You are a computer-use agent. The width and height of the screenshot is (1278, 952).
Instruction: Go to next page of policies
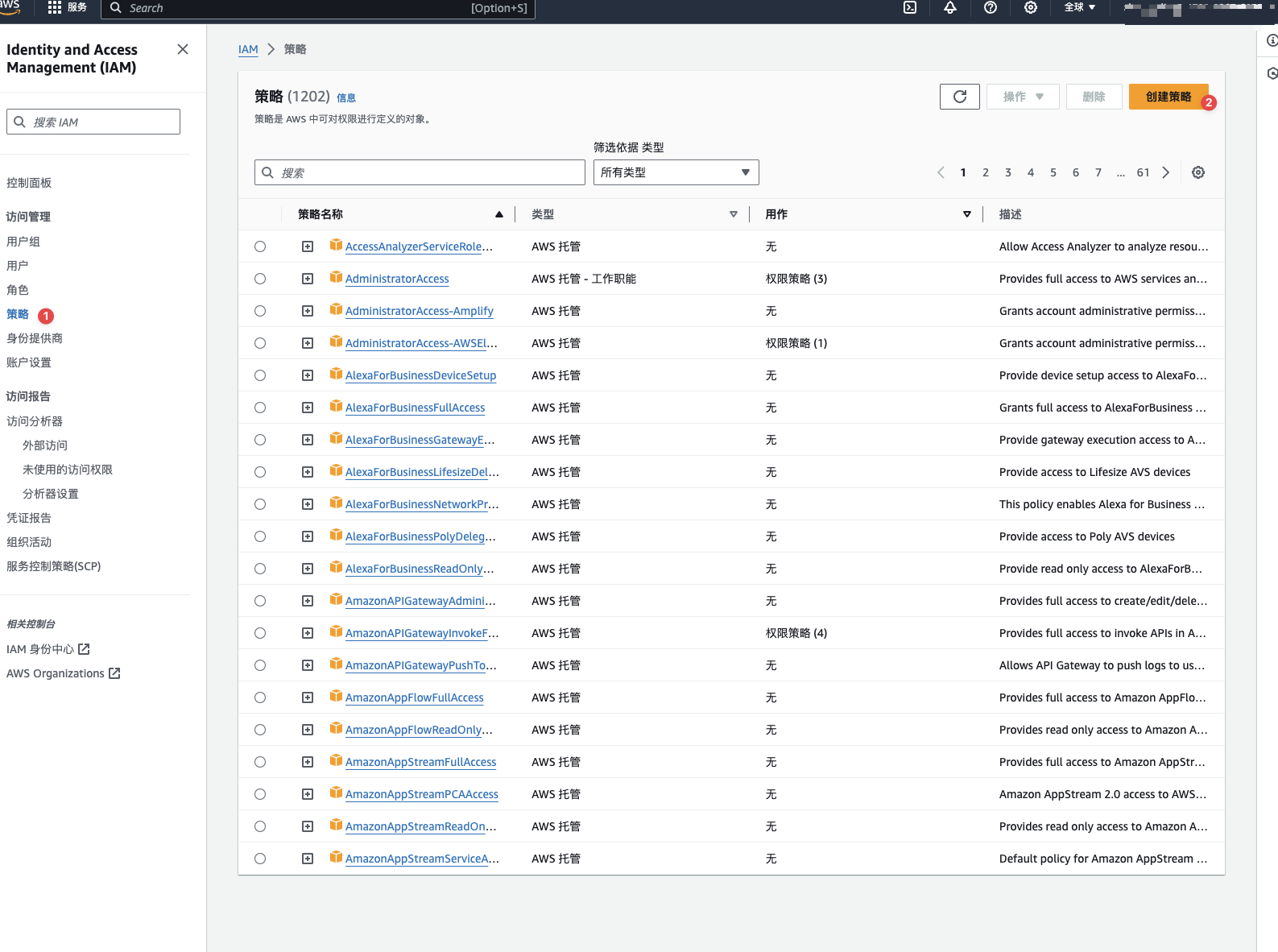[1165, 172]
